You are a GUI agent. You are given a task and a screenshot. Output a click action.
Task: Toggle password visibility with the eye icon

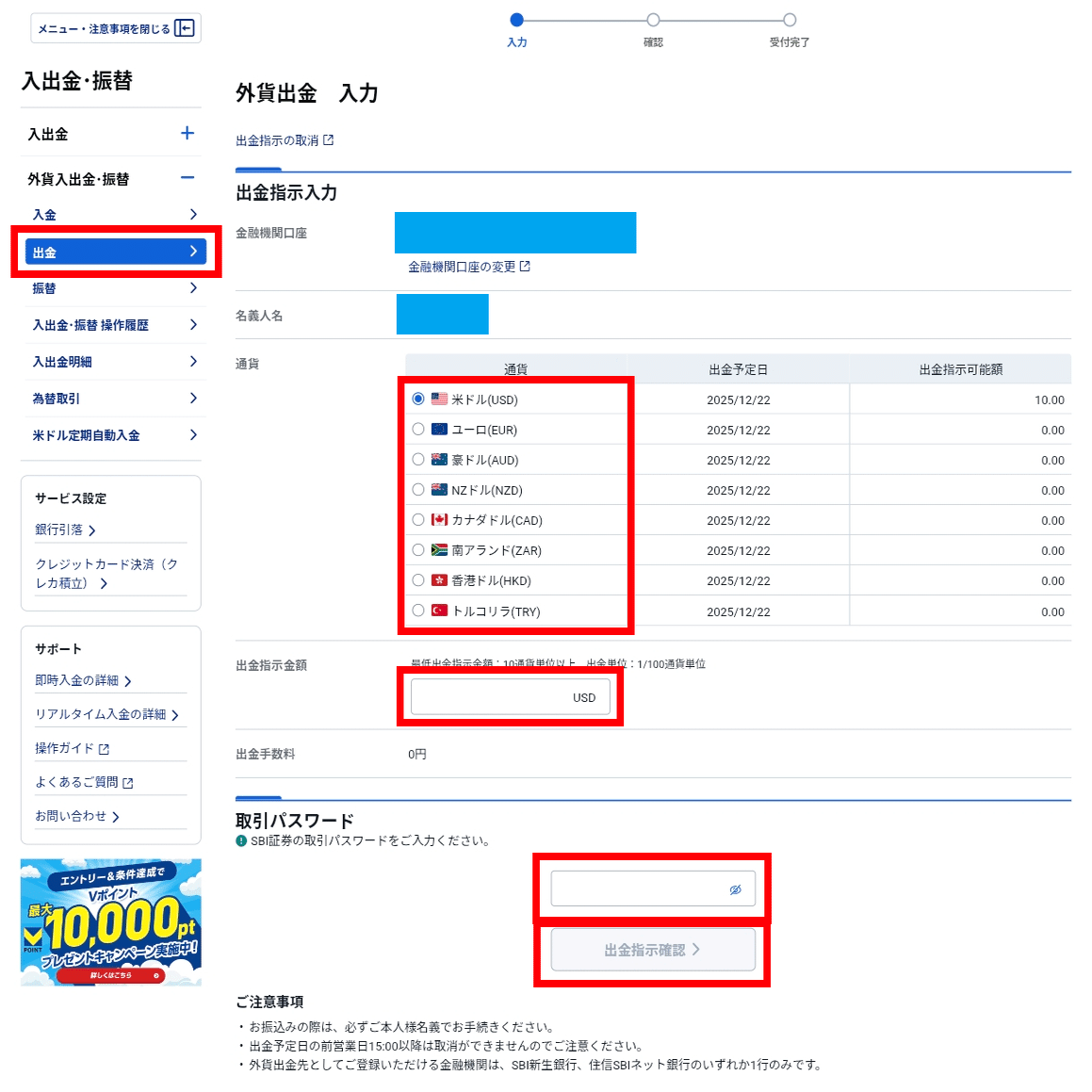pos(736,888)
